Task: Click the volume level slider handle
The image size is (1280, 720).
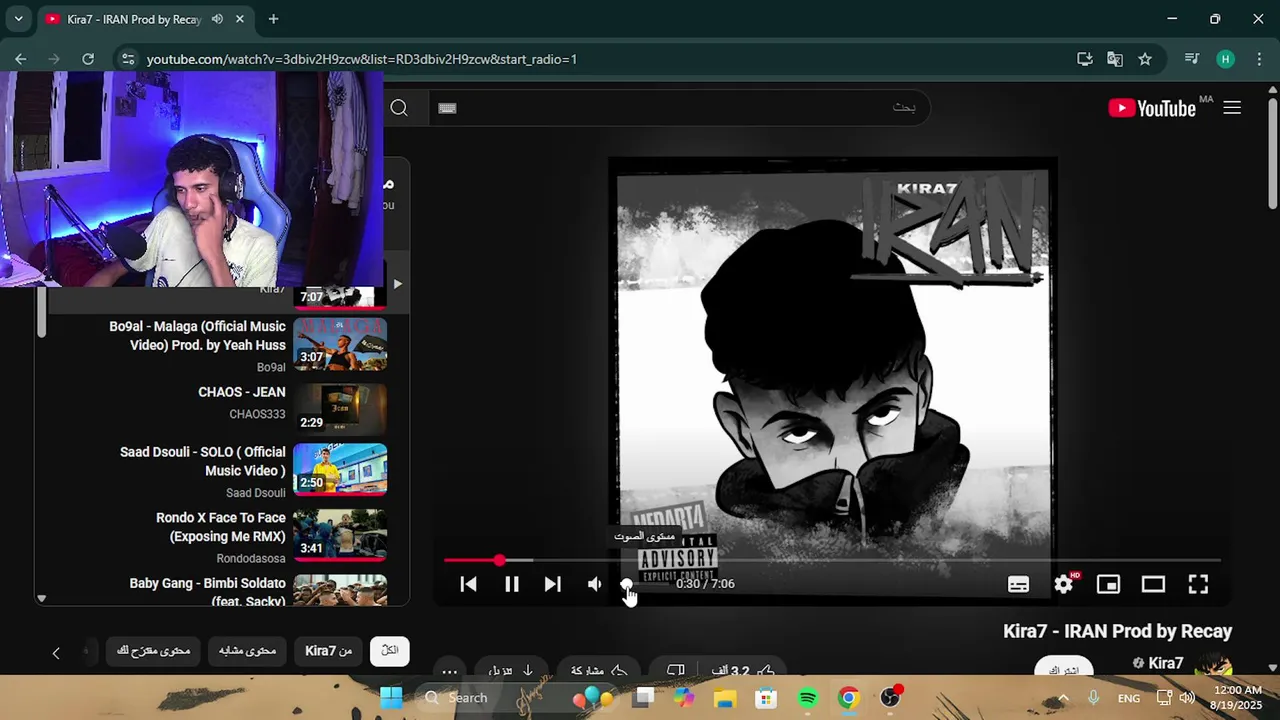Action: [626, 584]
